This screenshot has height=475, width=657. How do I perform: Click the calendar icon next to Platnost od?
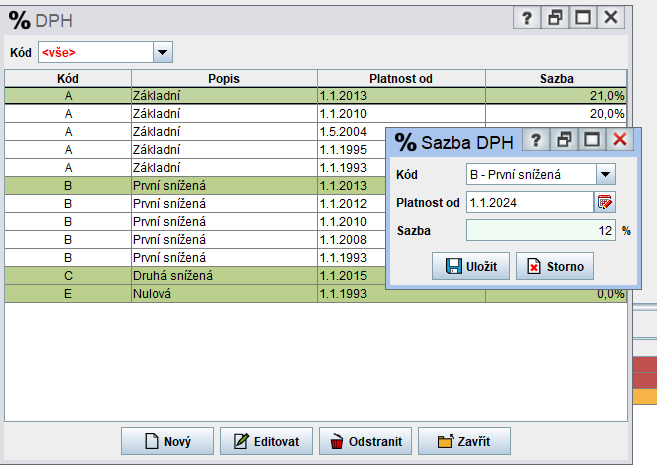click(605, 203)
